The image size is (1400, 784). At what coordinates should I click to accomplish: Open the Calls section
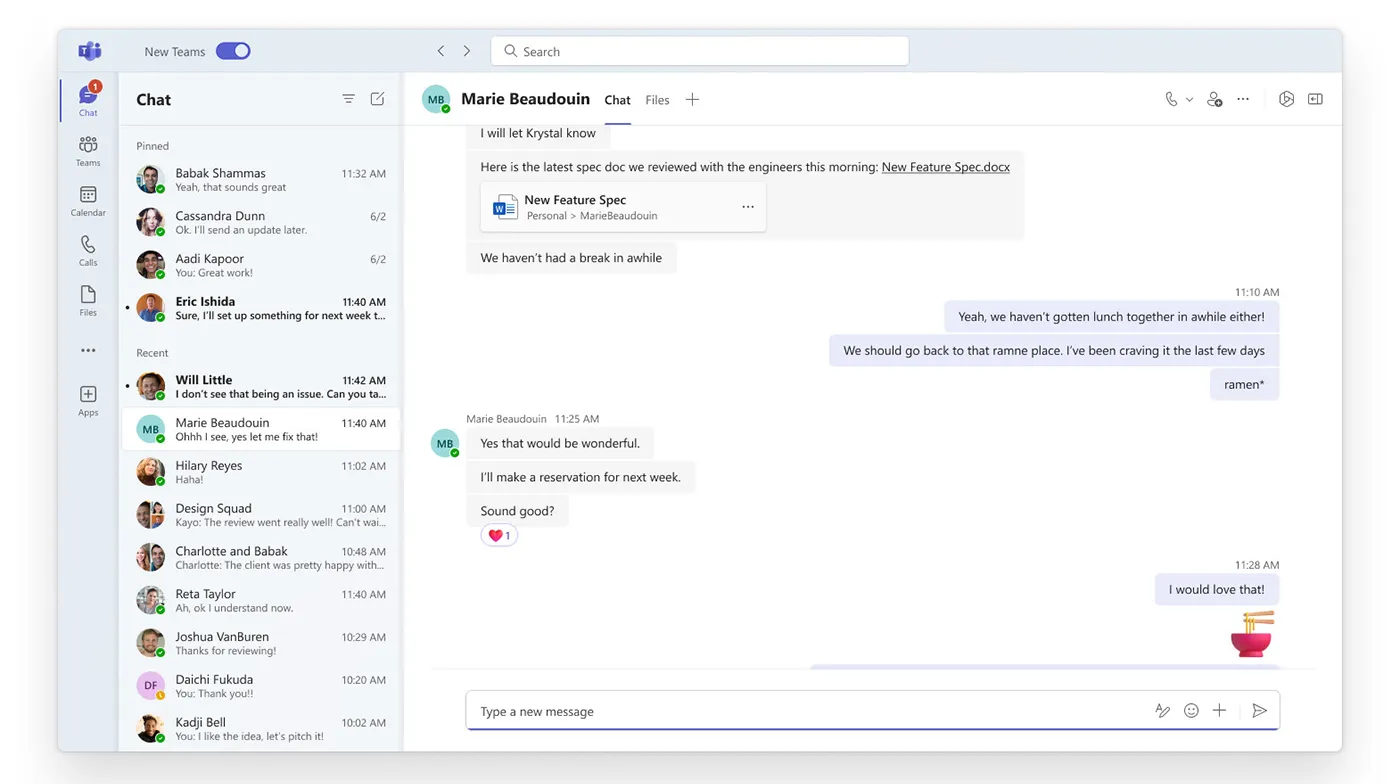click(x=87, y=251)
